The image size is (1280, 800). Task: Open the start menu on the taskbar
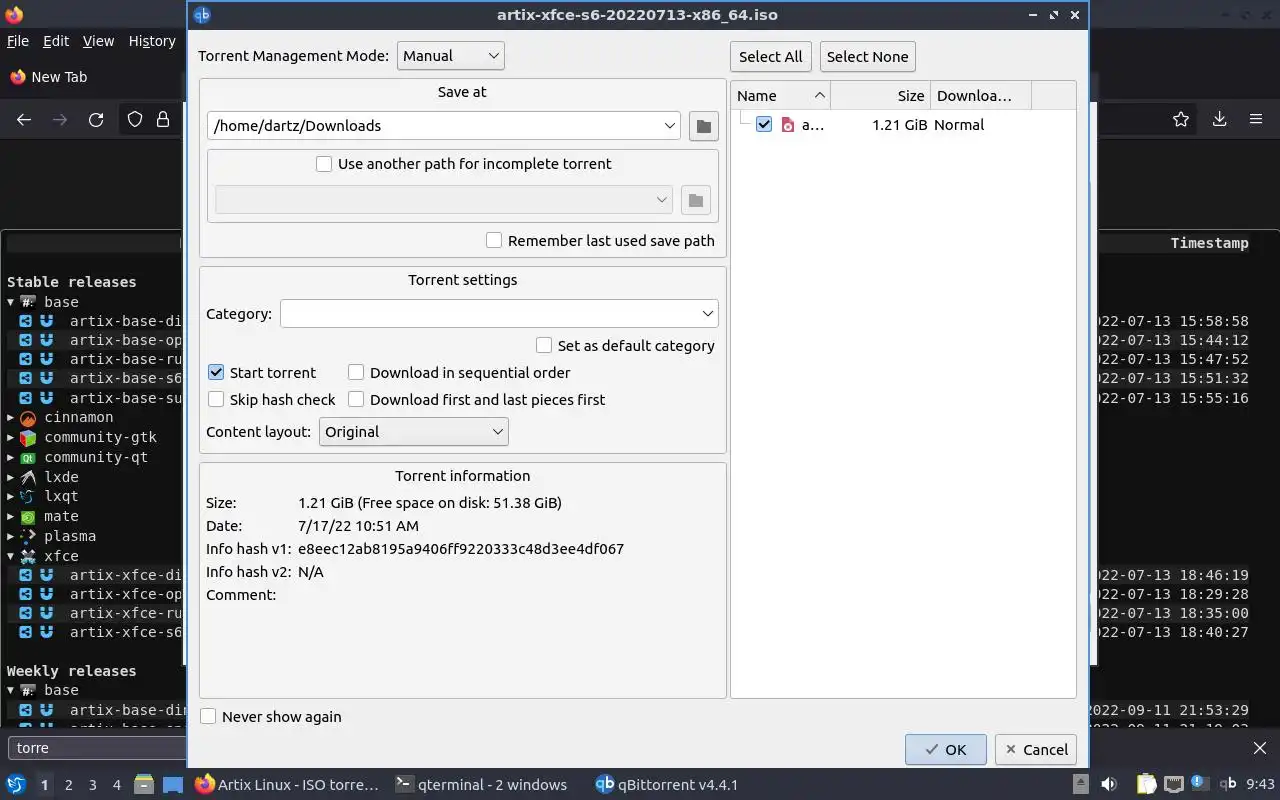point(16,785)
